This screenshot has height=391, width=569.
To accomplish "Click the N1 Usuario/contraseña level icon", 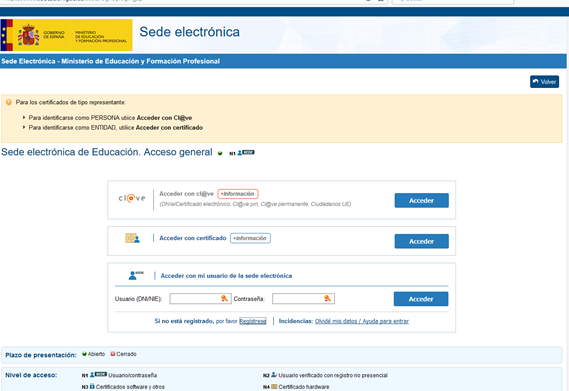I will (x=98, y=375).
